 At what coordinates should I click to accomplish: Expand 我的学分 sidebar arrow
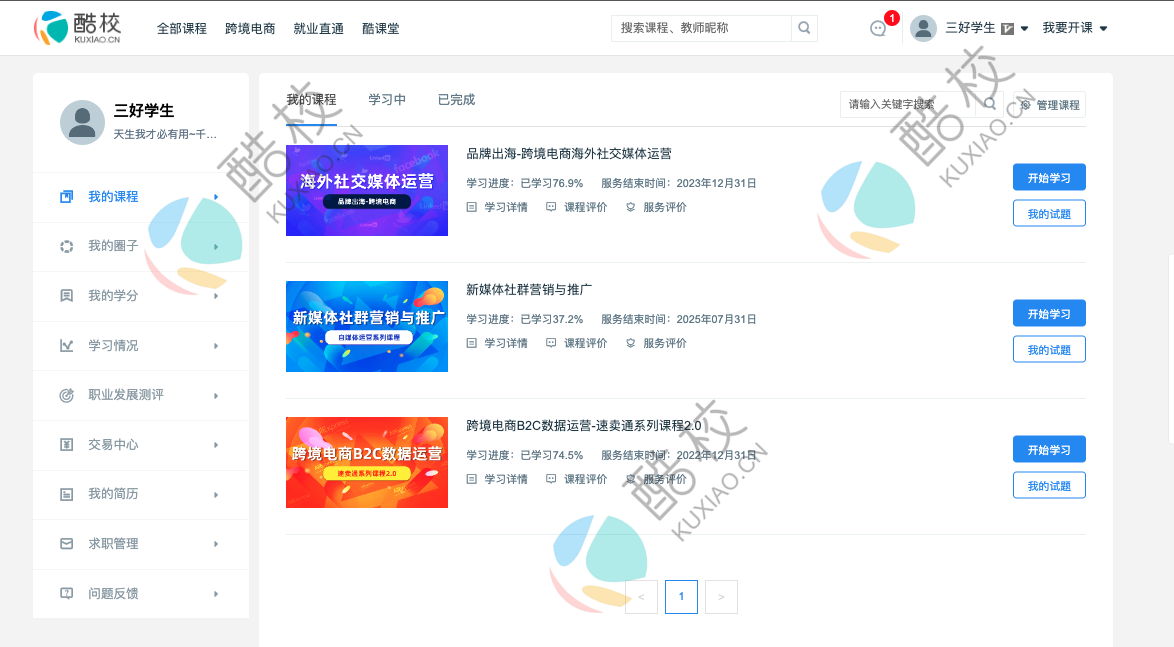coord(216,296)
